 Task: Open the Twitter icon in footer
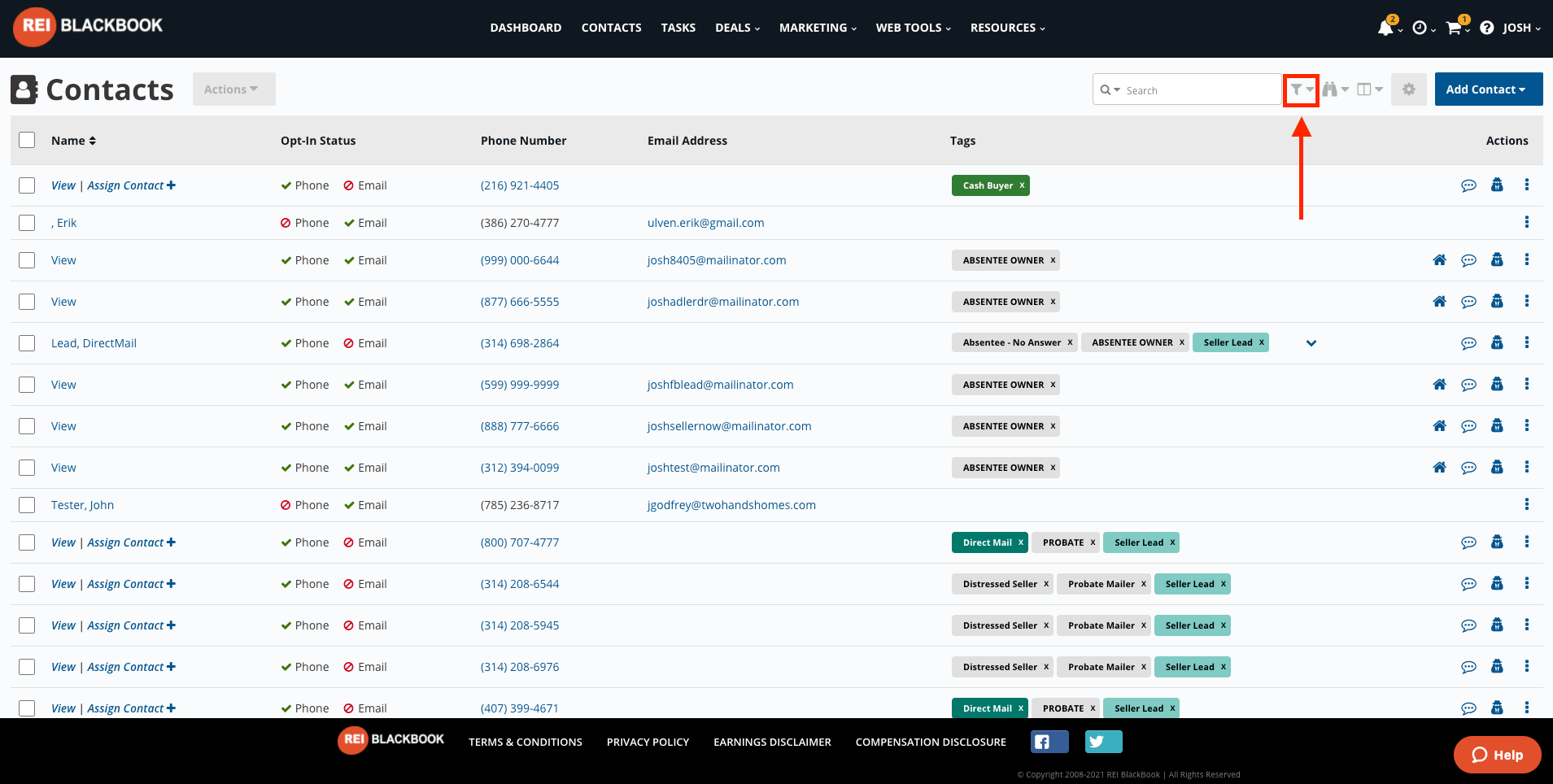(x=1103, y=742)
